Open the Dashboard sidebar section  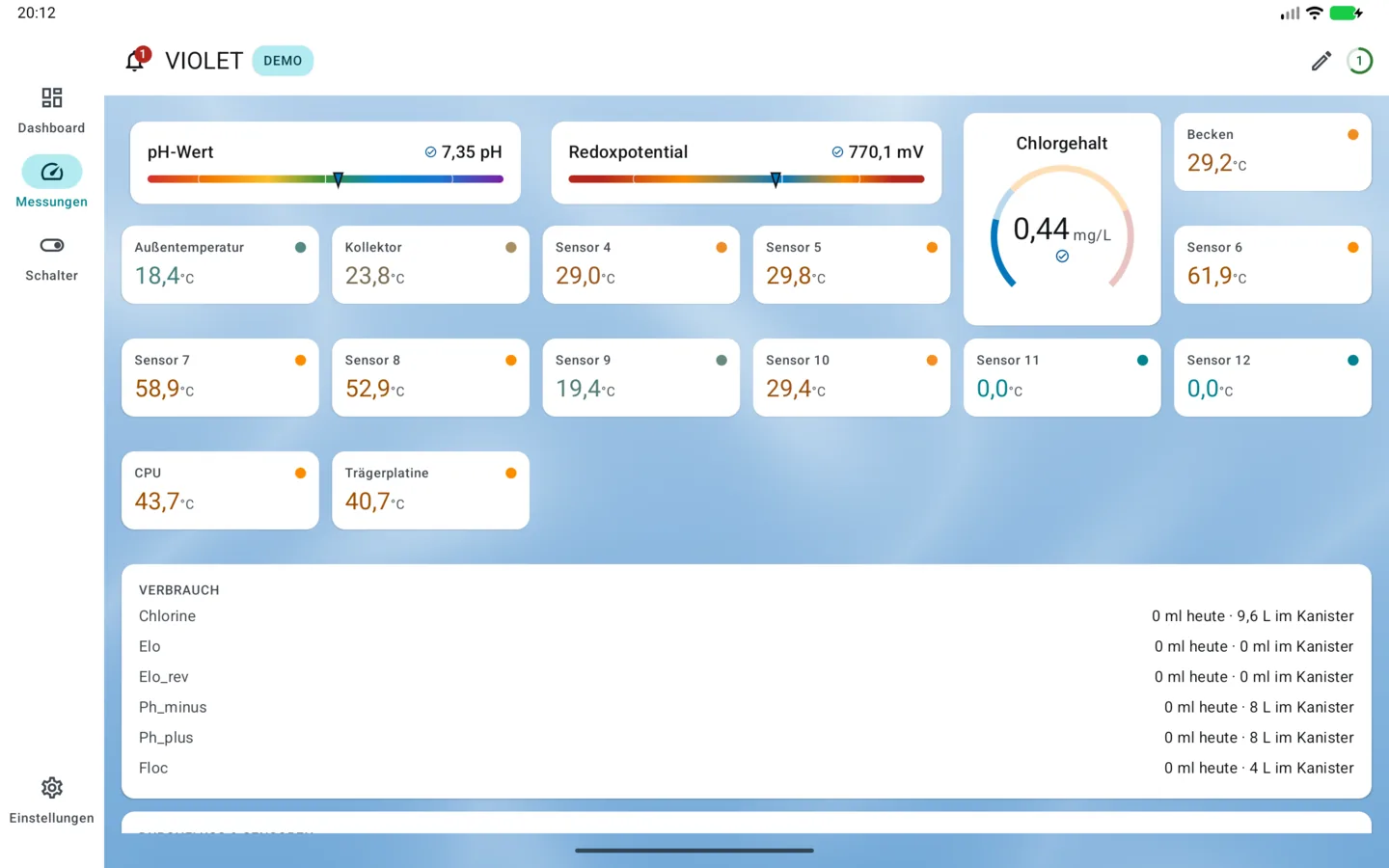(x=51, y=111)
